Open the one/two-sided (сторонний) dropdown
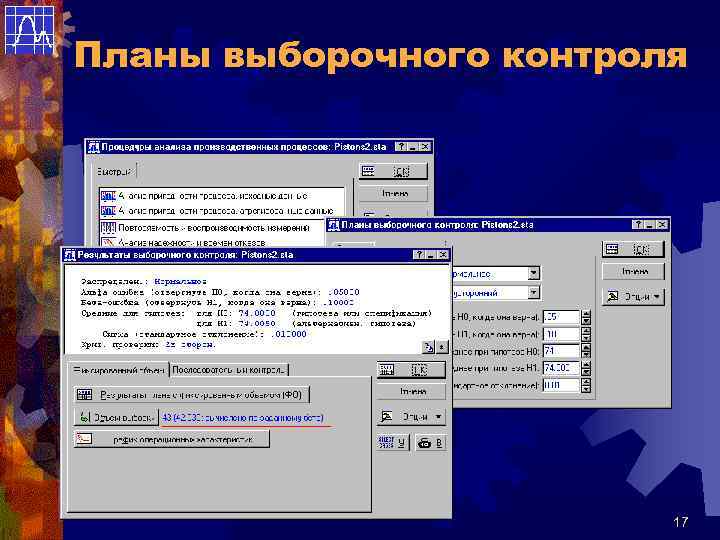 click(533, 292)
